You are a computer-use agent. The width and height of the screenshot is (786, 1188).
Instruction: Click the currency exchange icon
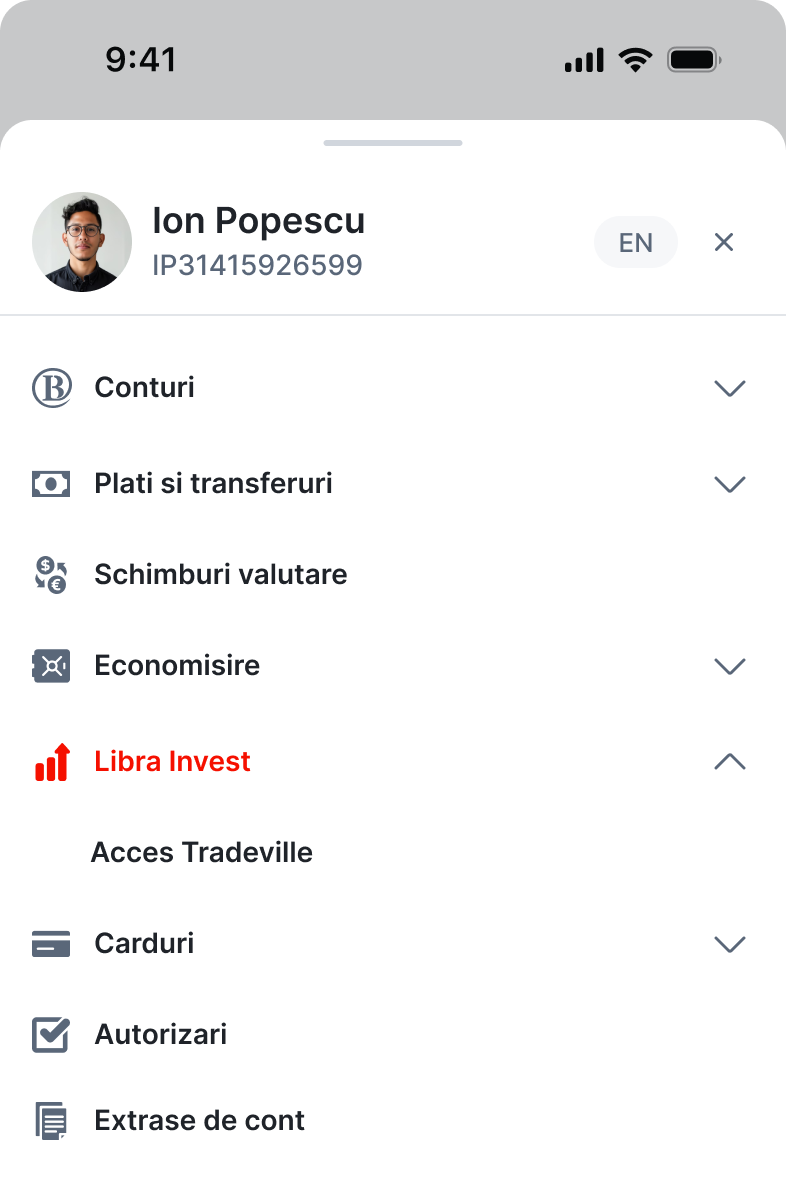(51, 575)
